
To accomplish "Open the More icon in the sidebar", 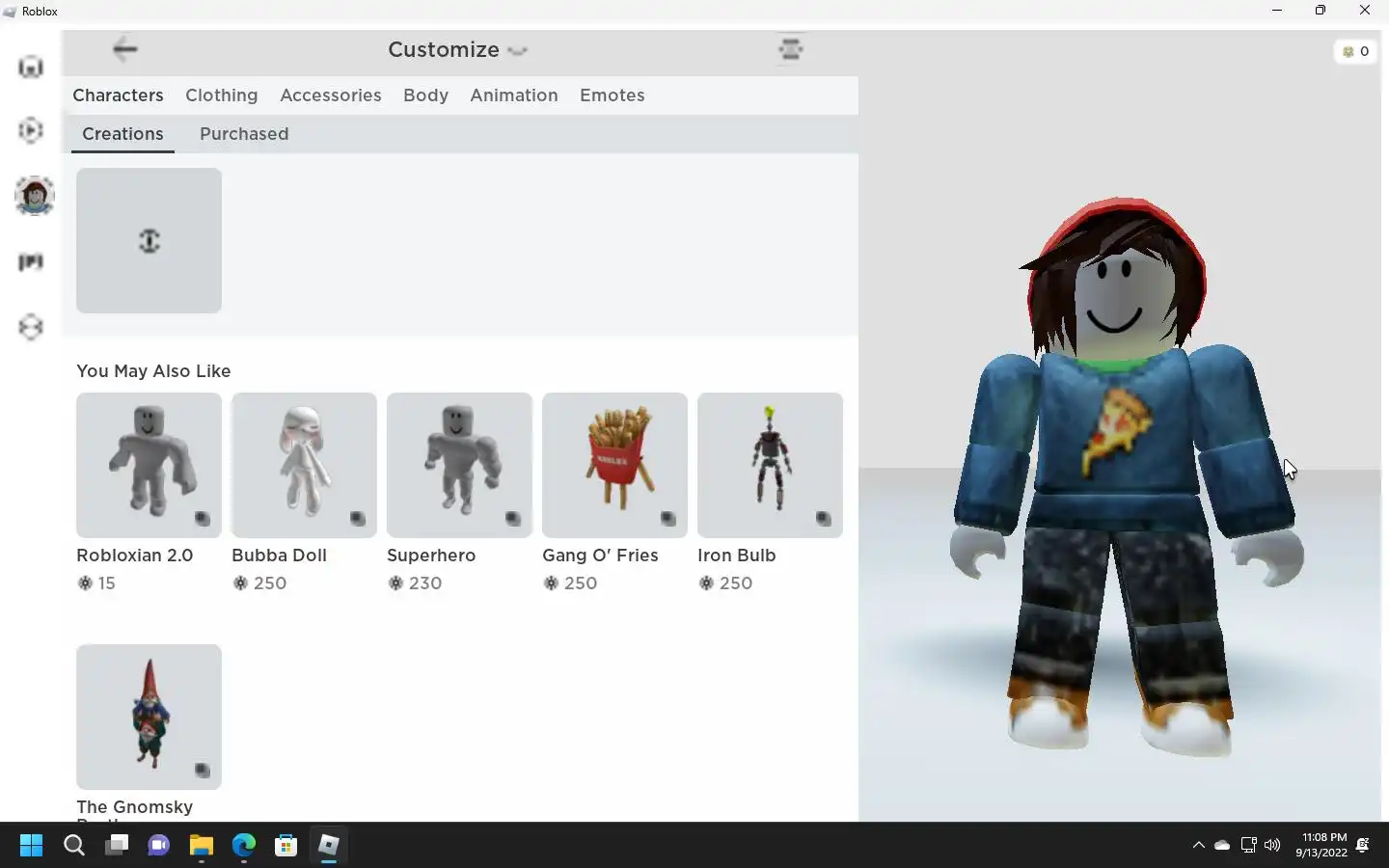I will click(31, 327).
